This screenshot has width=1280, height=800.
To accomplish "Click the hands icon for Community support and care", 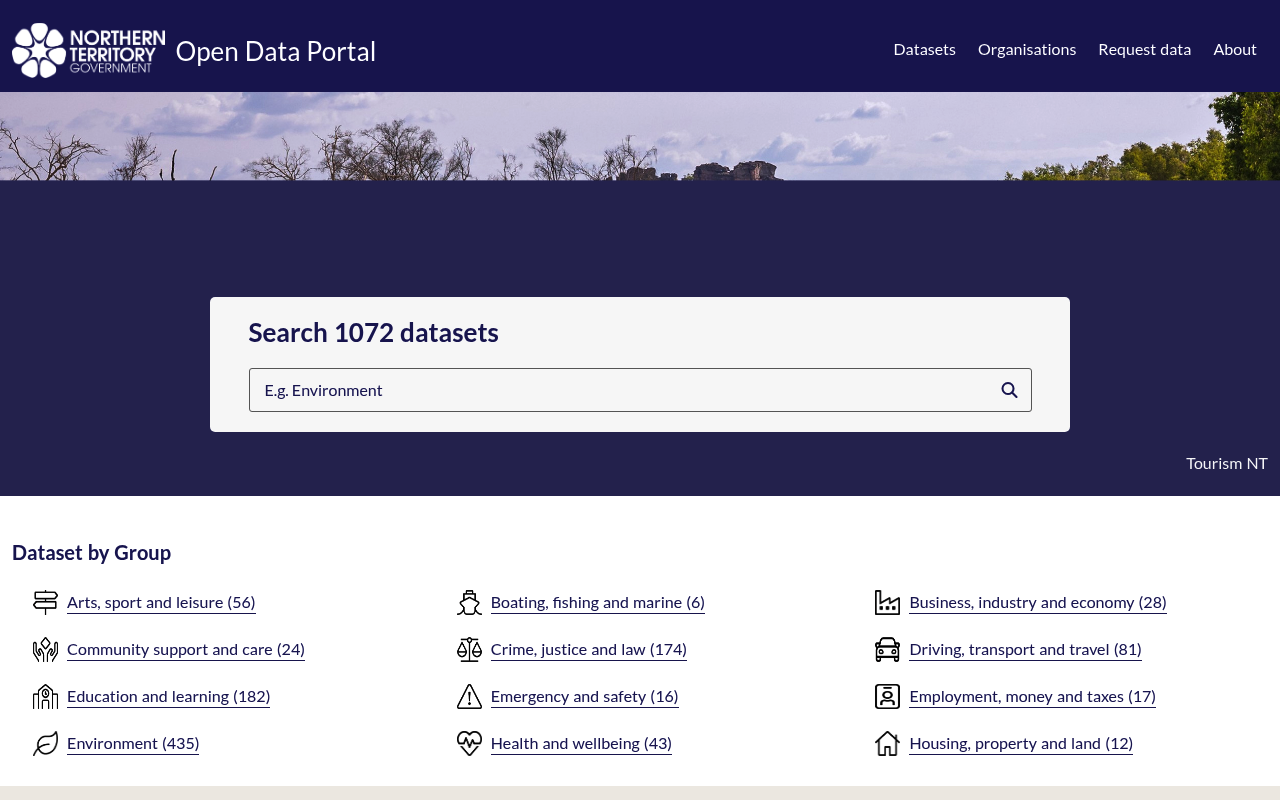I will pos(46,649).
